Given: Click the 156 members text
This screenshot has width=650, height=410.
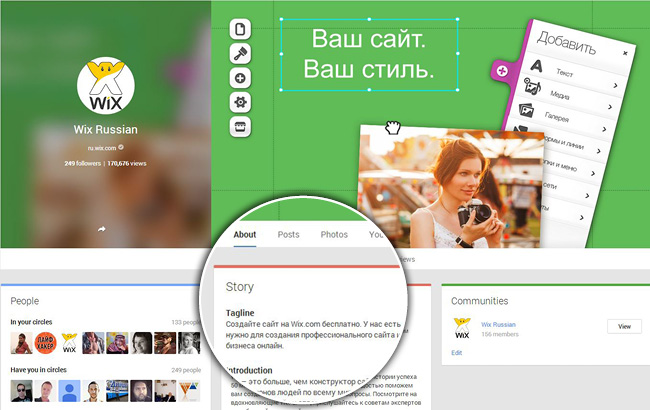Looking at the screenshot, I should [x=500, y=334].
